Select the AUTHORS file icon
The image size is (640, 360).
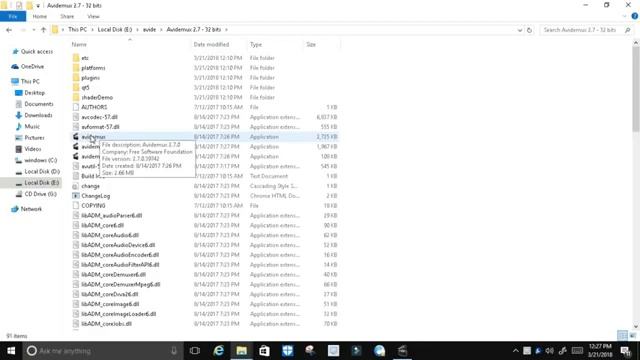[76, 107]
